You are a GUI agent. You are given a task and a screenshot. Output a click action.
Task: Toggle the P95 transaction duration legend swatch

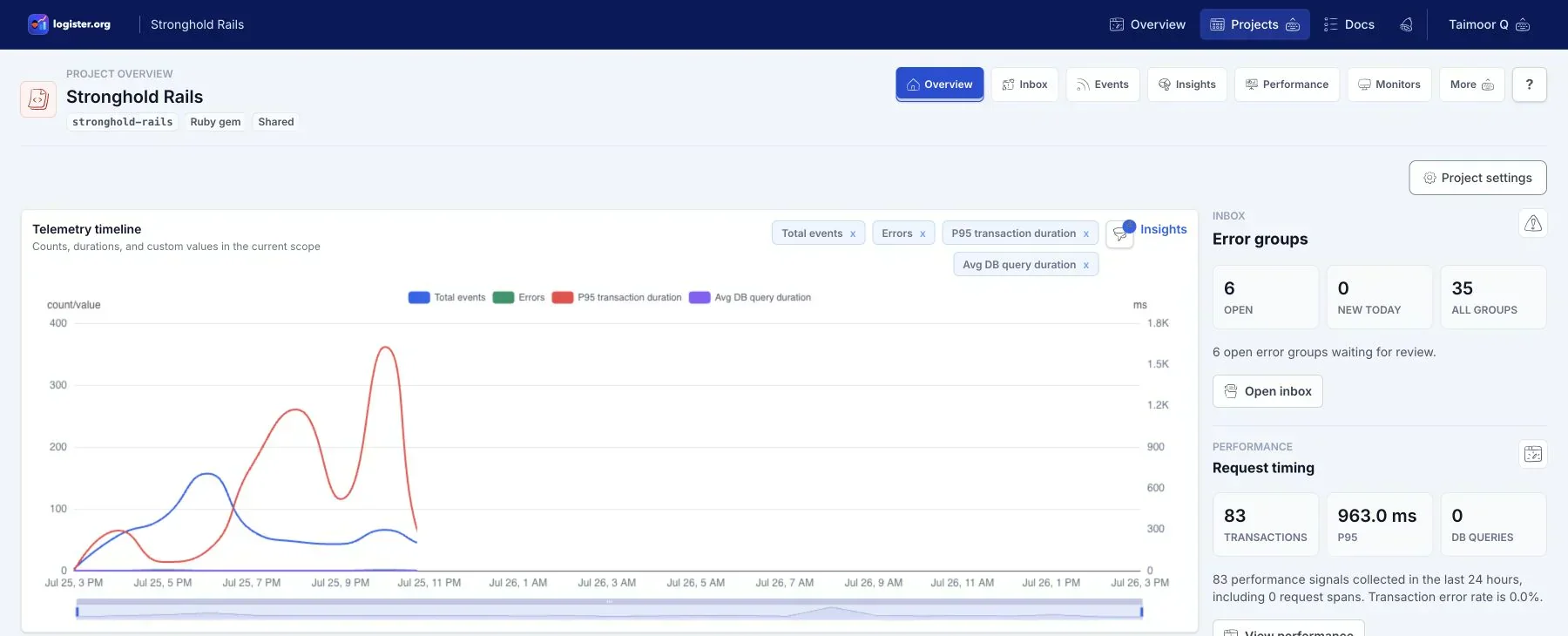[563, 297]
